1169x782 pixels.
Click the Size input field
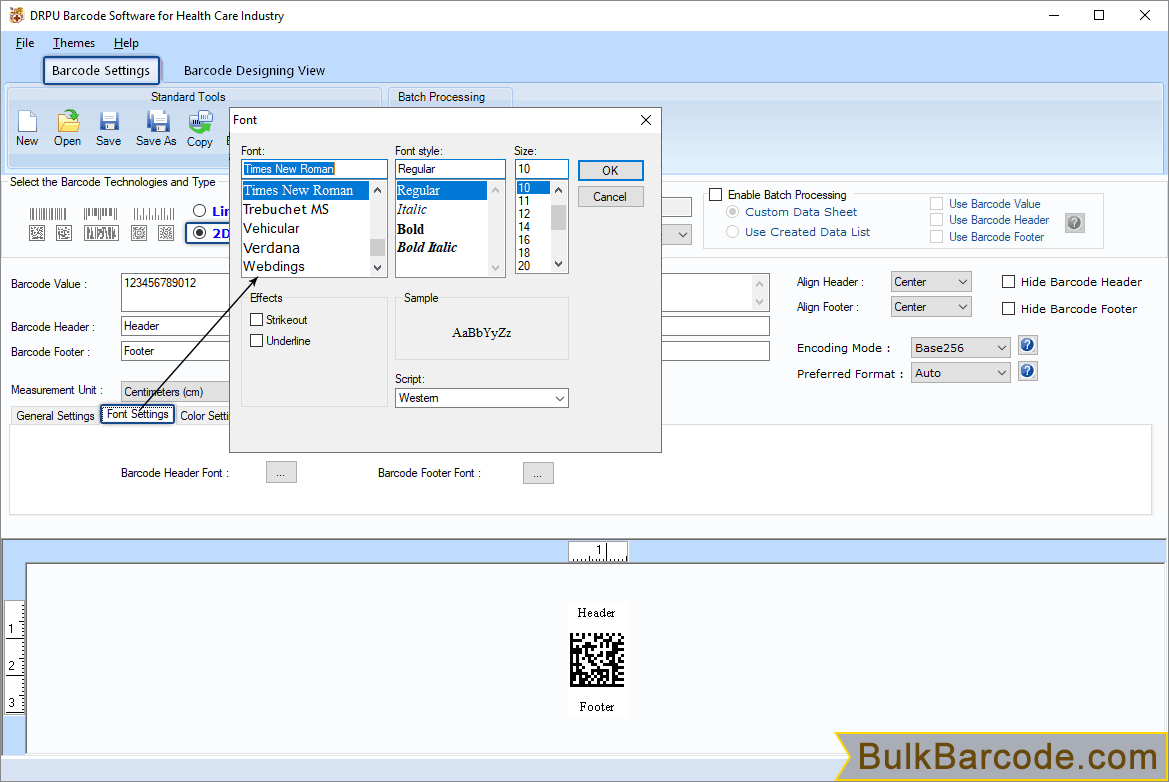(542, 169)
